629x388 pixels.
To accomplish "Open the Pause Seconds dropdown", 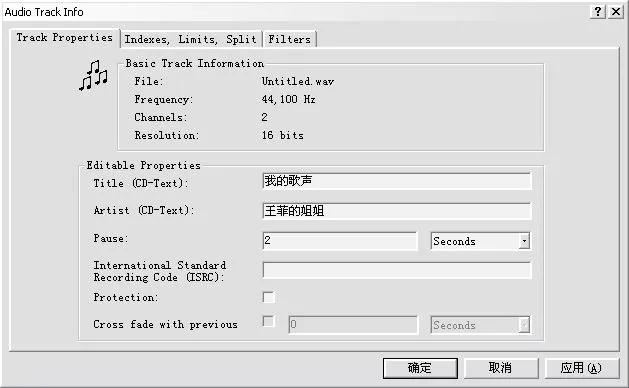I will click(524, 241).
